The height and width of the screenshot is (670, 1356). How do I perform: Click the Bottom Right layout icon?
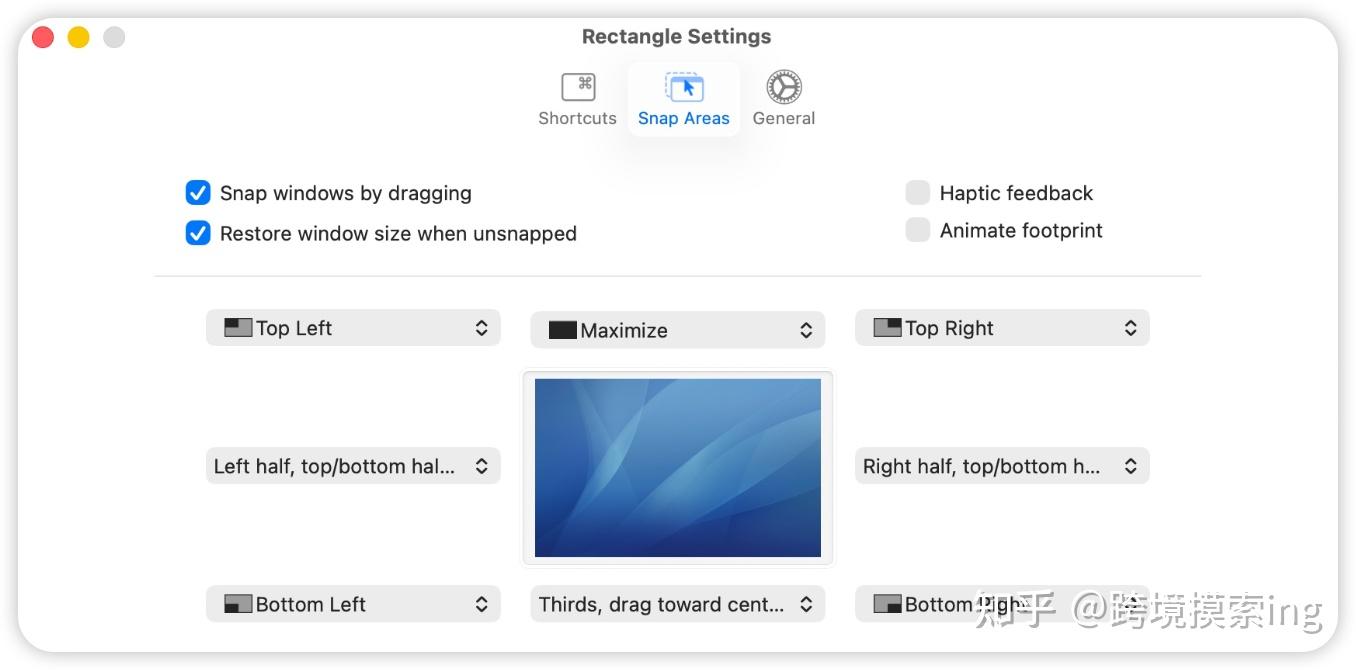point(887,604)
